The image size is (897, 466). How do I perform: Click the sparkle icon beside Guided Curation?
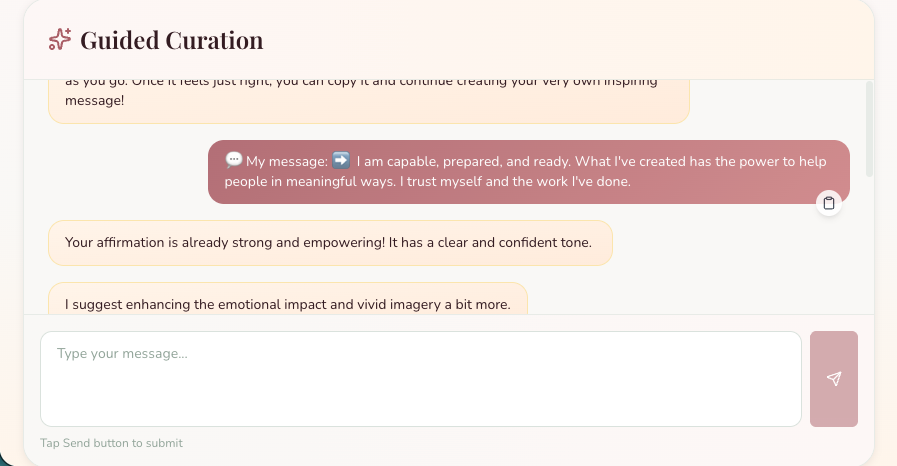tap(60, 39)
